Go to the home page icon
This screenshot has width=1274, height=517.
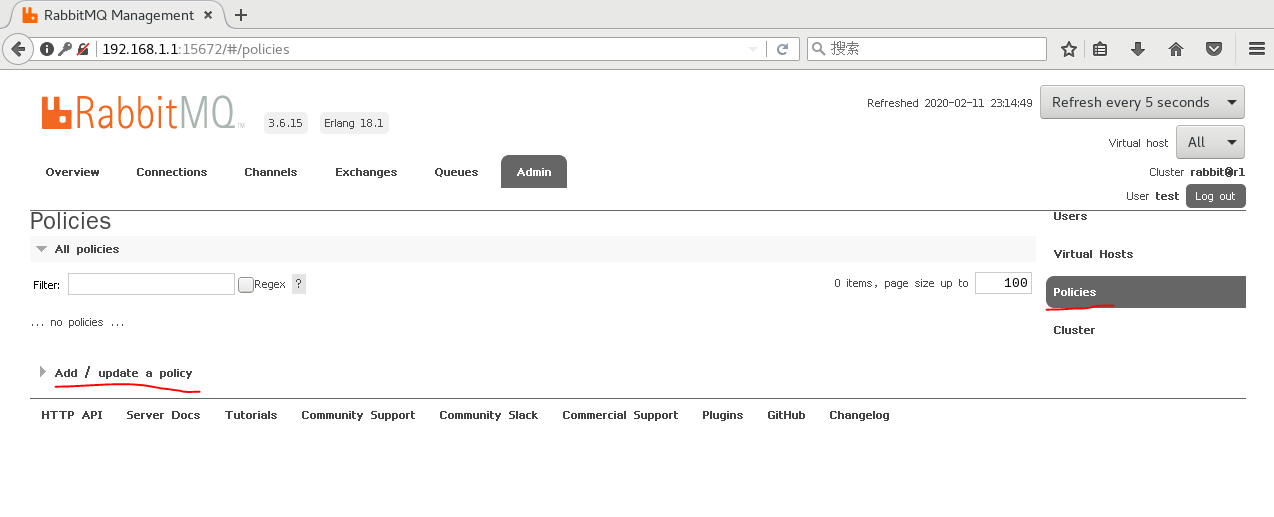click(x=1176, y=49)
